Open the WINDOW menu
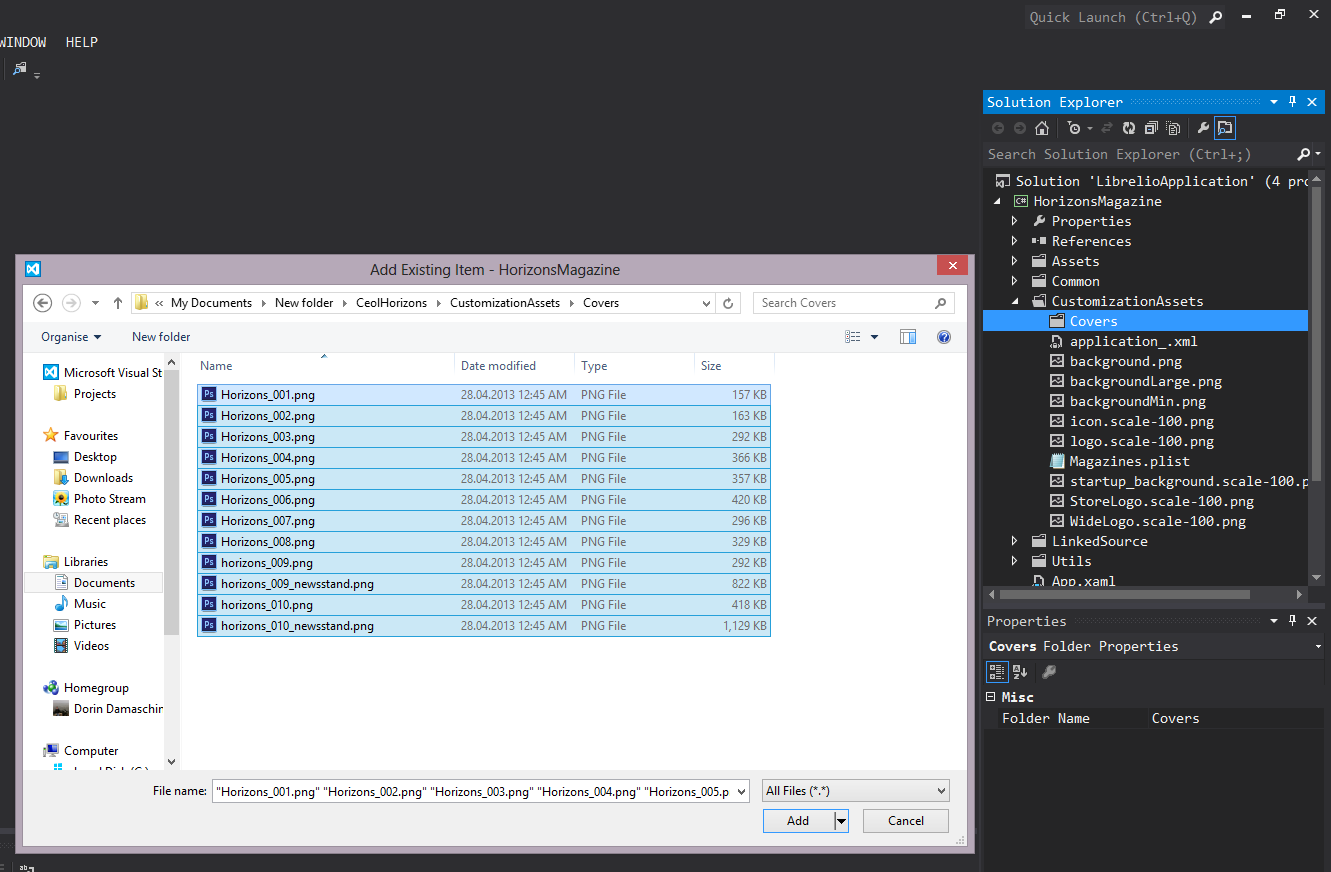The height and width of the screenshot is (872, 1331). click(x=22, y=42)
